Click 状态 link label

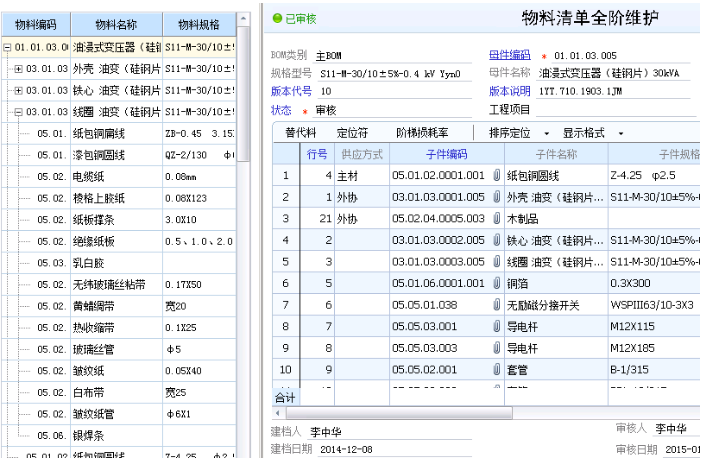(x=281, y=110)
